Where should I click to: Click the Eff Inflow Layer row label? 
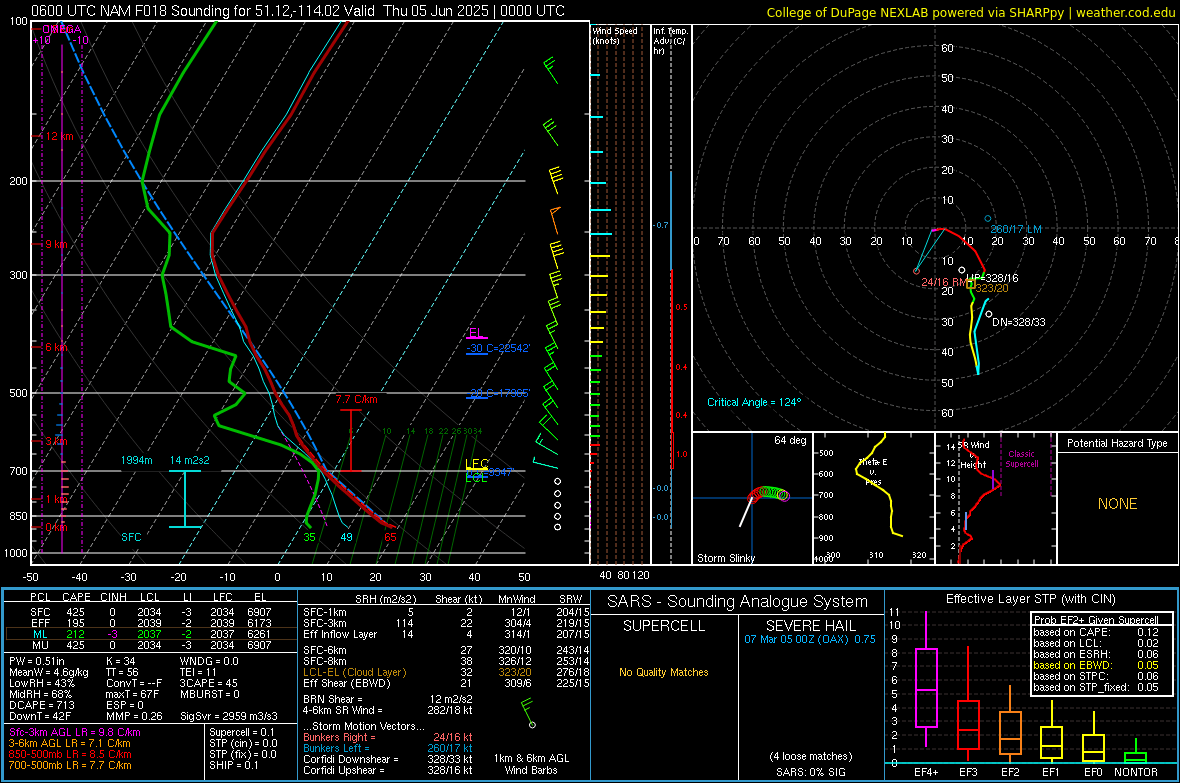pyautogui.click(x=341, y=634)
